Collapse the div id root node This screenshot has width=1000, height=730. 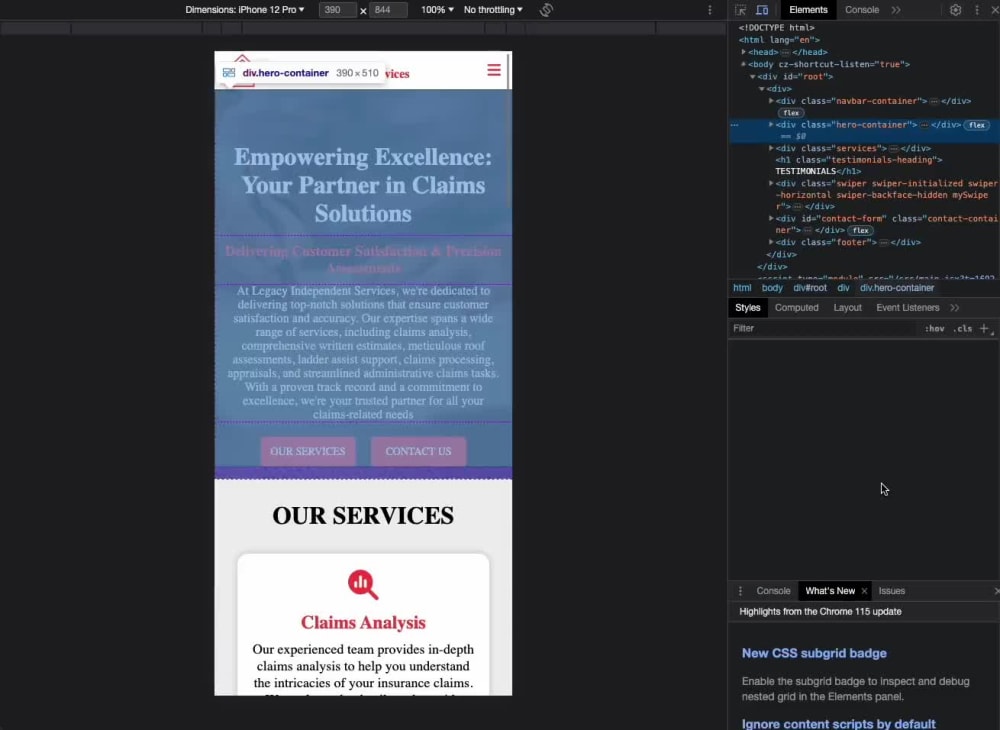tap(753, 77)
